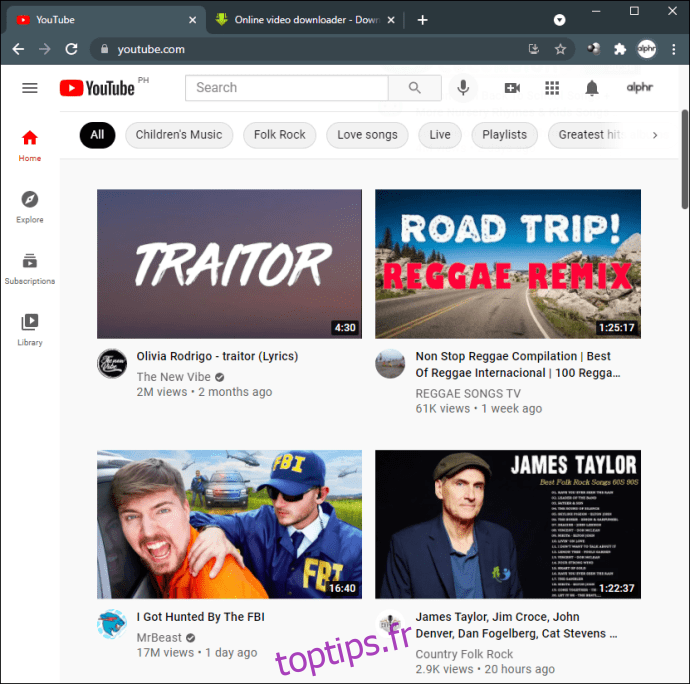Close the Online video downloader tab
The image size is (690, 684).
391,20
